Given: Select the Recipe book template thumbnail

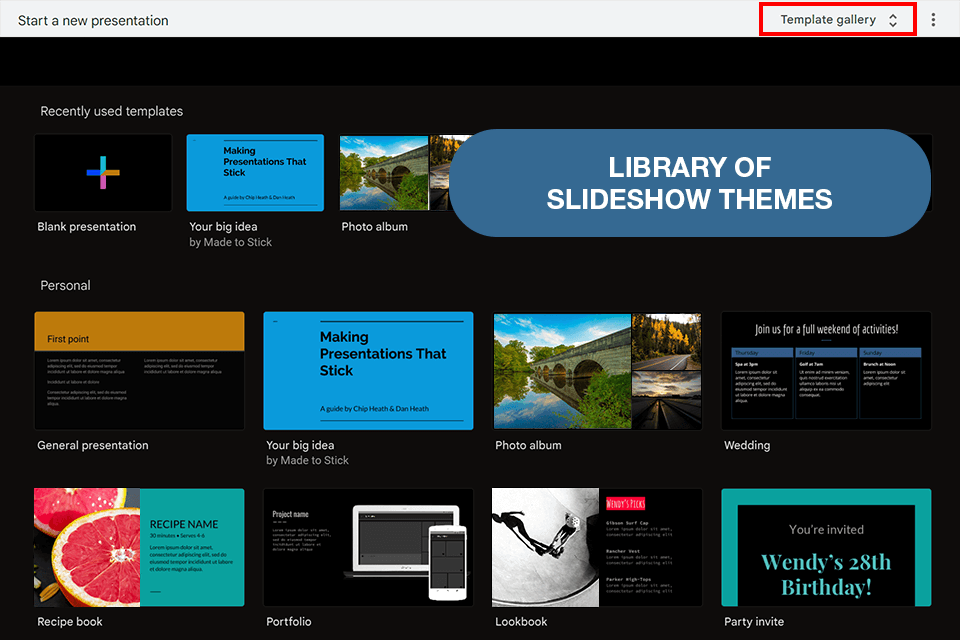Looking at the screenshot, I should point(140,548).
